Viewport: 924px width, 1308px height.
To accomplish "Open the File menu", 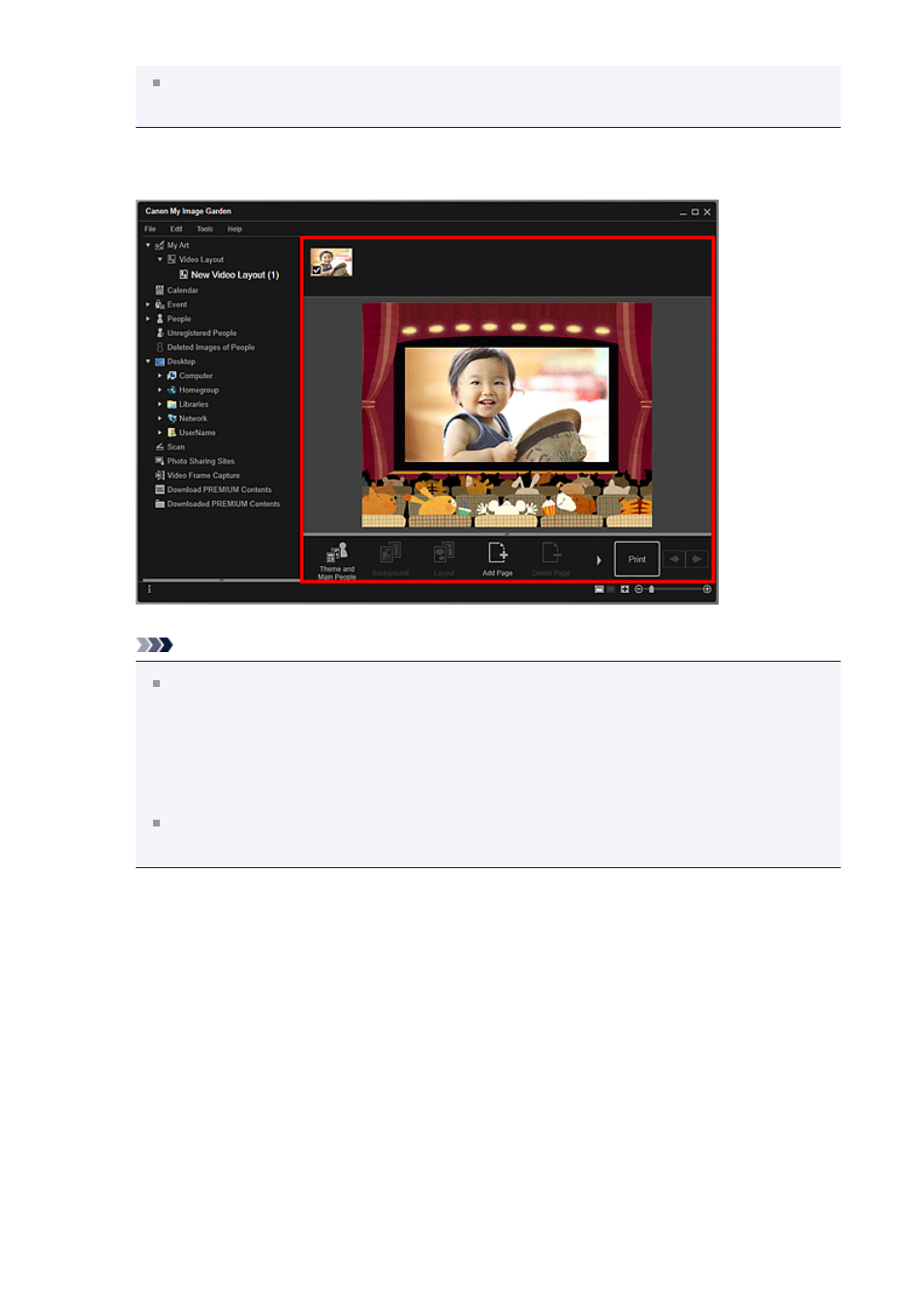I will 150,230.
